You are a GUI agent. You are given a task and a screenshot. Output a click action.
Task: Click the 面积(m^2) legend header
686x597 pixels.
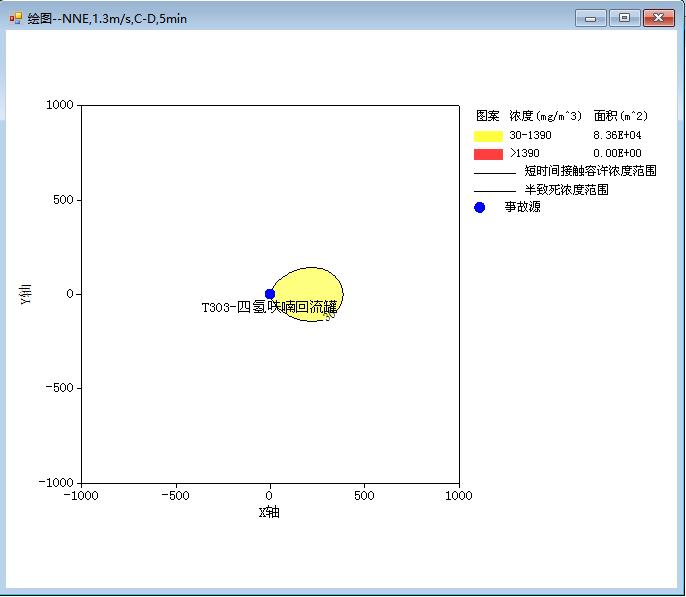(x=620, y=116)
